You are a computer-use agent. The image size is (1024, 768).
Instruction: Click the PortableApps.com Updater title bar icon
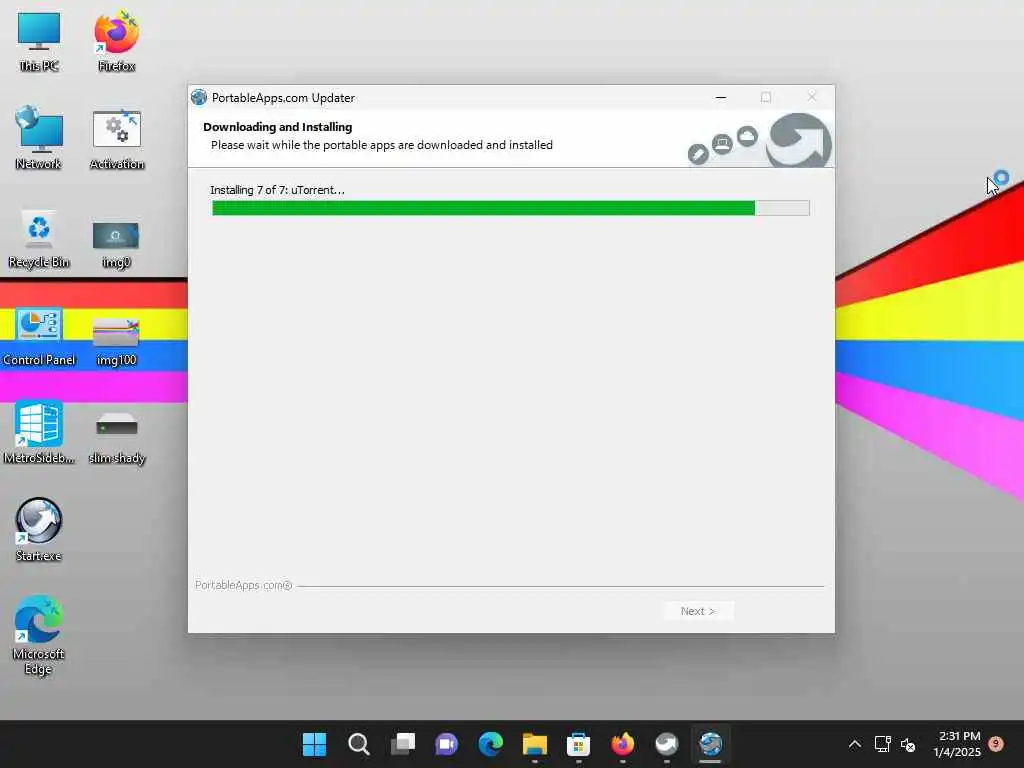point(199,97)
